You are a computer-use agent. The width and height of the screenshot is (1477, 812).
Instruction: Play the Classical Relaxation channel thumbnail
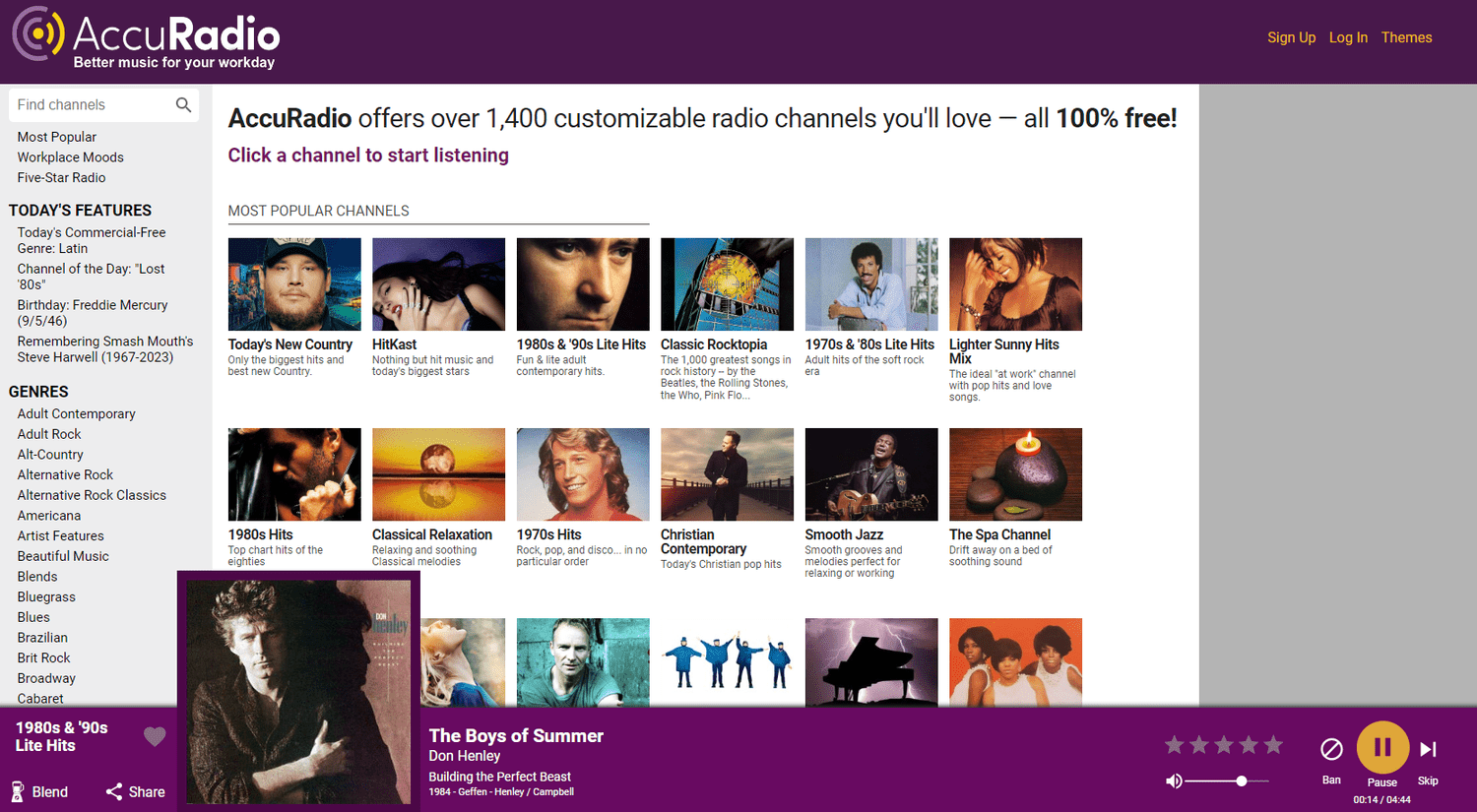click(x=438, y=474)
